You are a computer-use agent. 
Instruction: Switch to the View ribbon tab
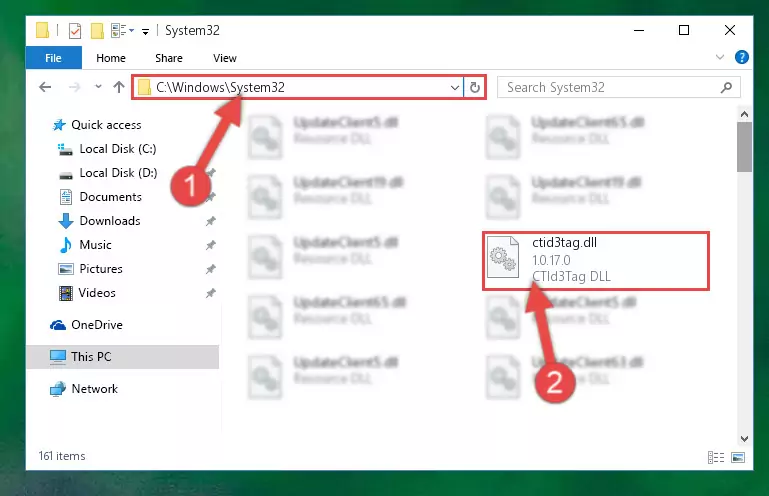click(x=225, y=58)
